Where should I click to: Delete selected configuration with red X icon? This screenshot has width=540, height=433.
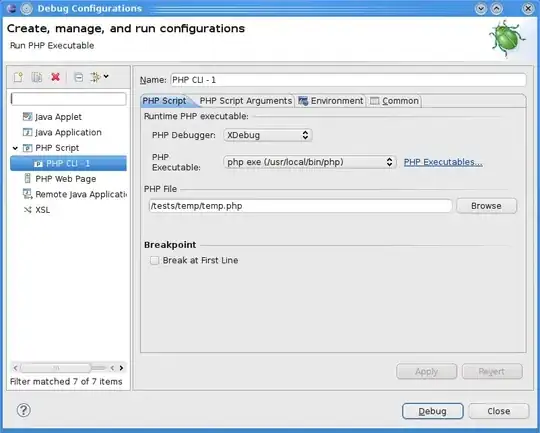[55, 77]
